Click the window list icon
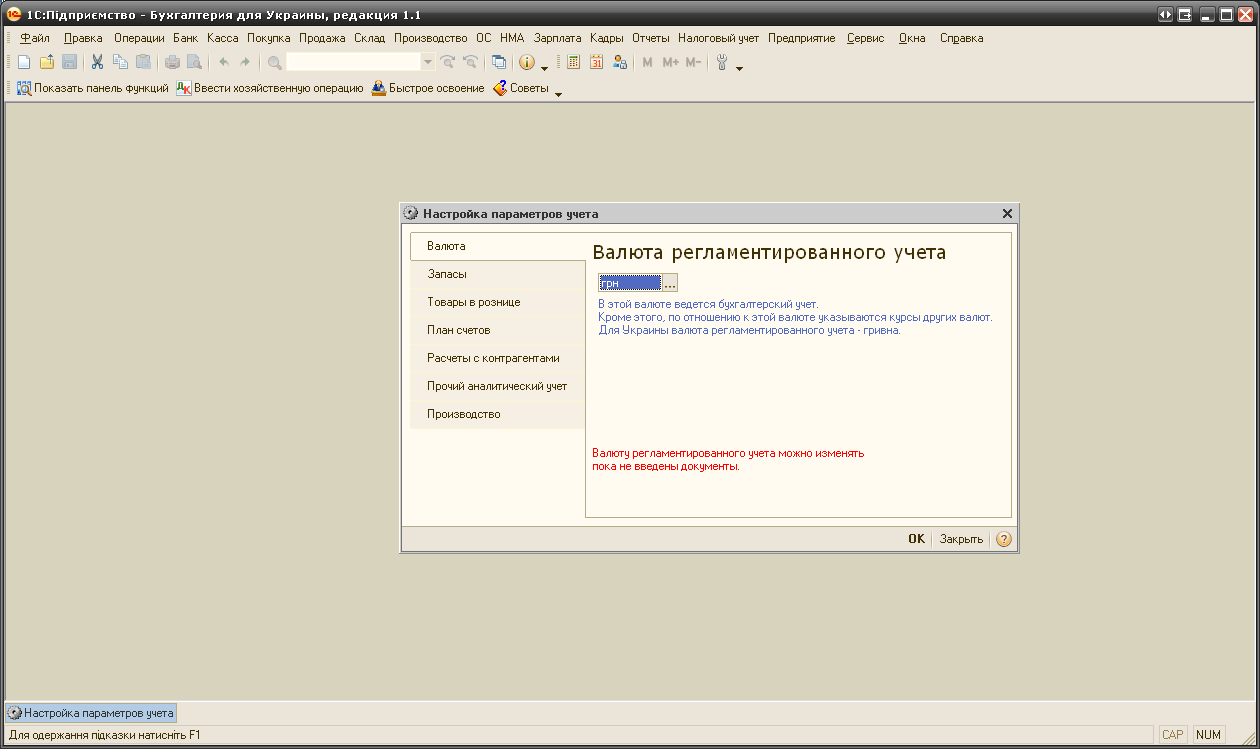Viewport: 1260px width, 749px height. 499,62
